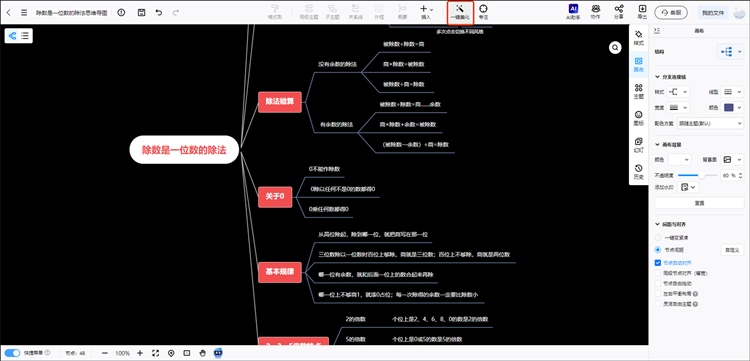Click the 分享 (share) icon

click(618, 12)
